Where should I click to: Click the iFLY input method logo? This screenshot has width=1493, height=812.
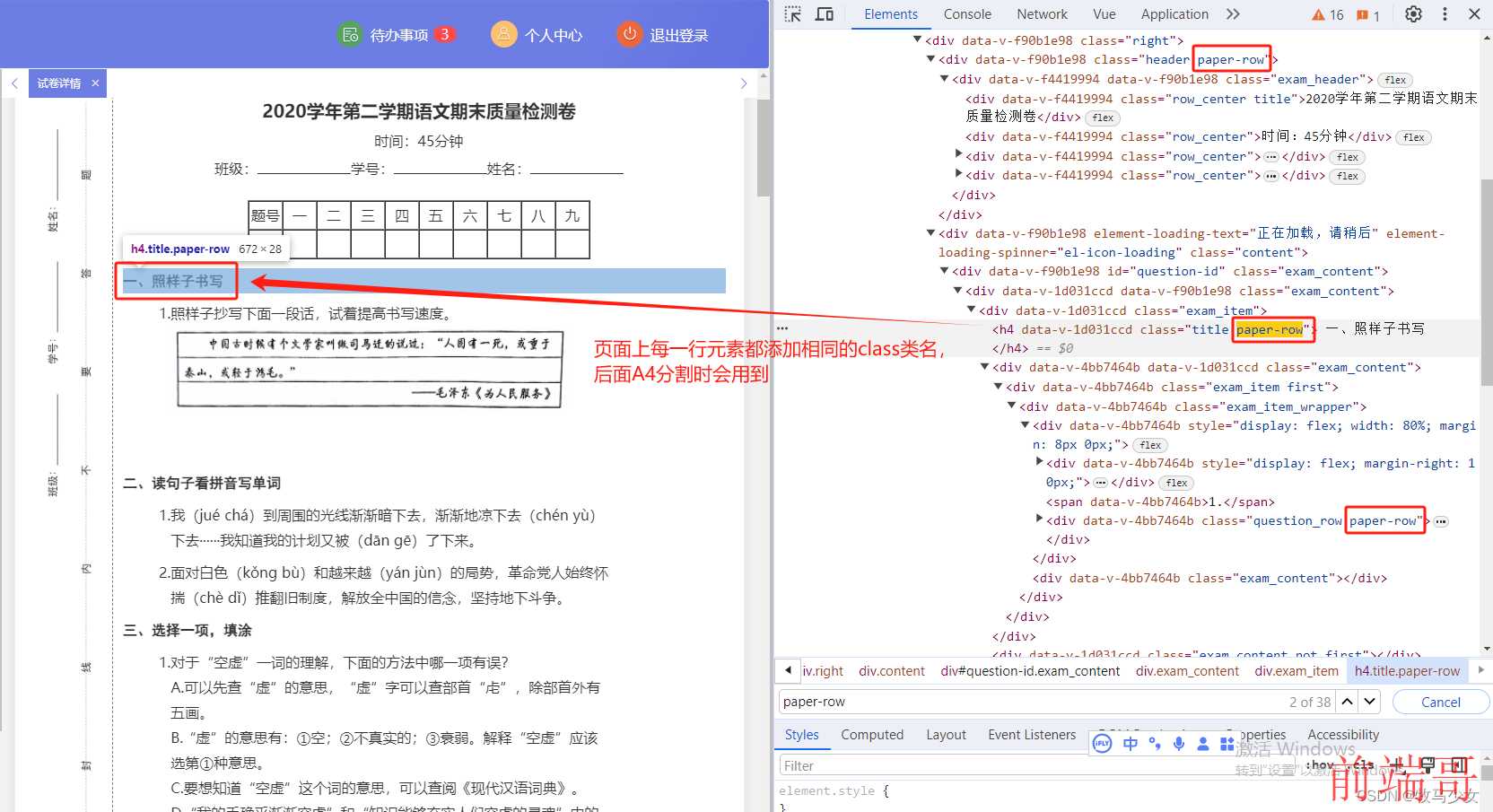1103,744
